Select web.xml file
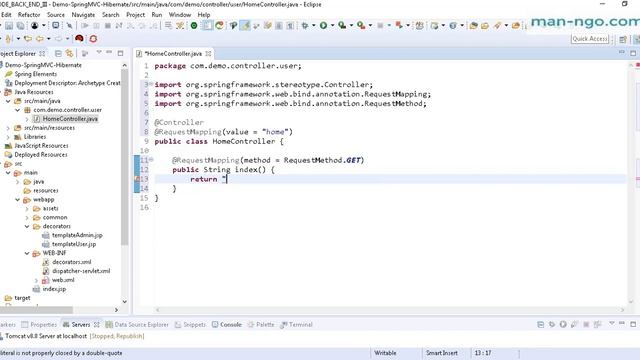The image size is (640, 360). 63,280
